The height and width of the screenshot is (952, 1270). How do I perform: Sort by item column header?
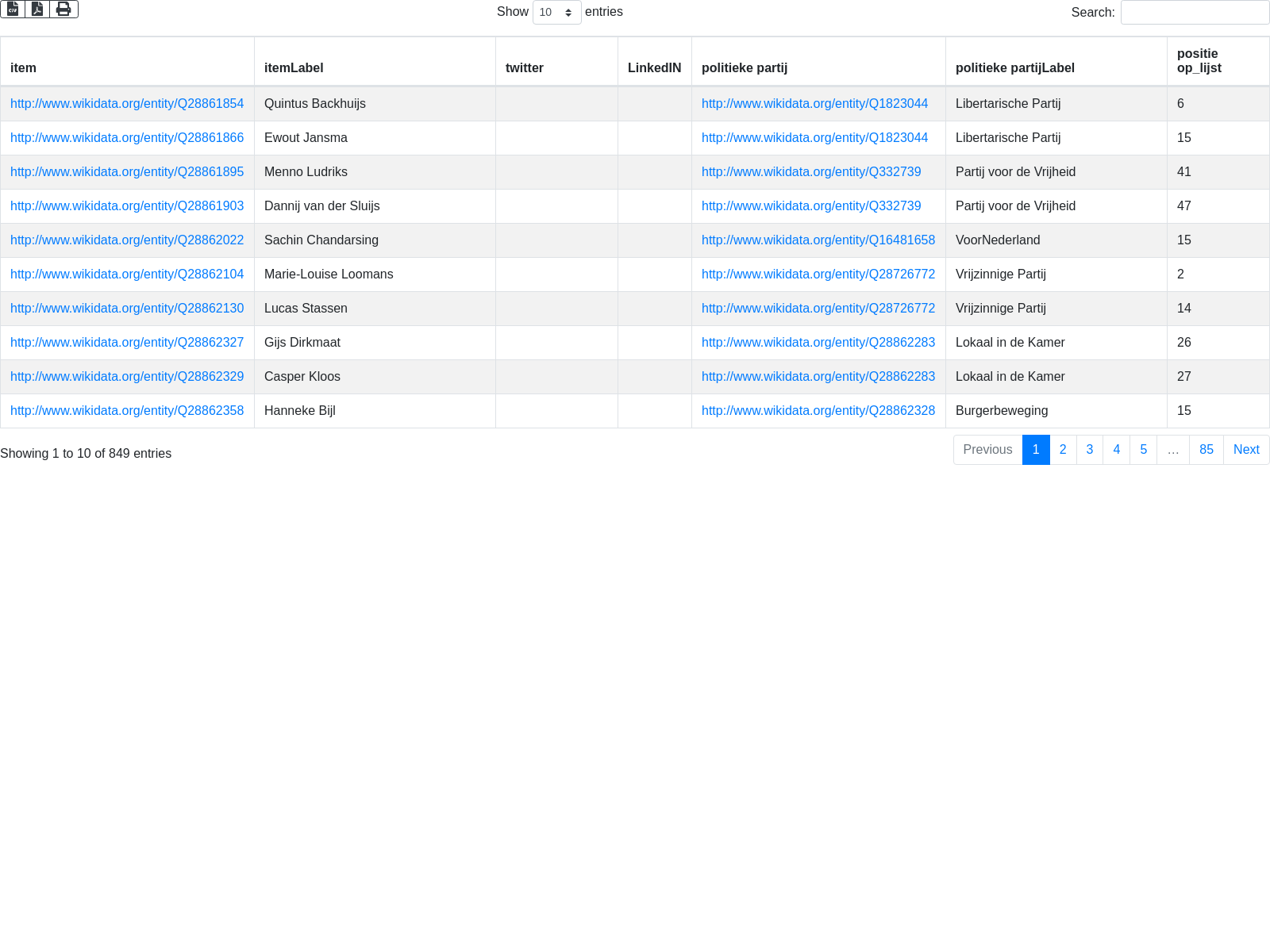(127, 61)
